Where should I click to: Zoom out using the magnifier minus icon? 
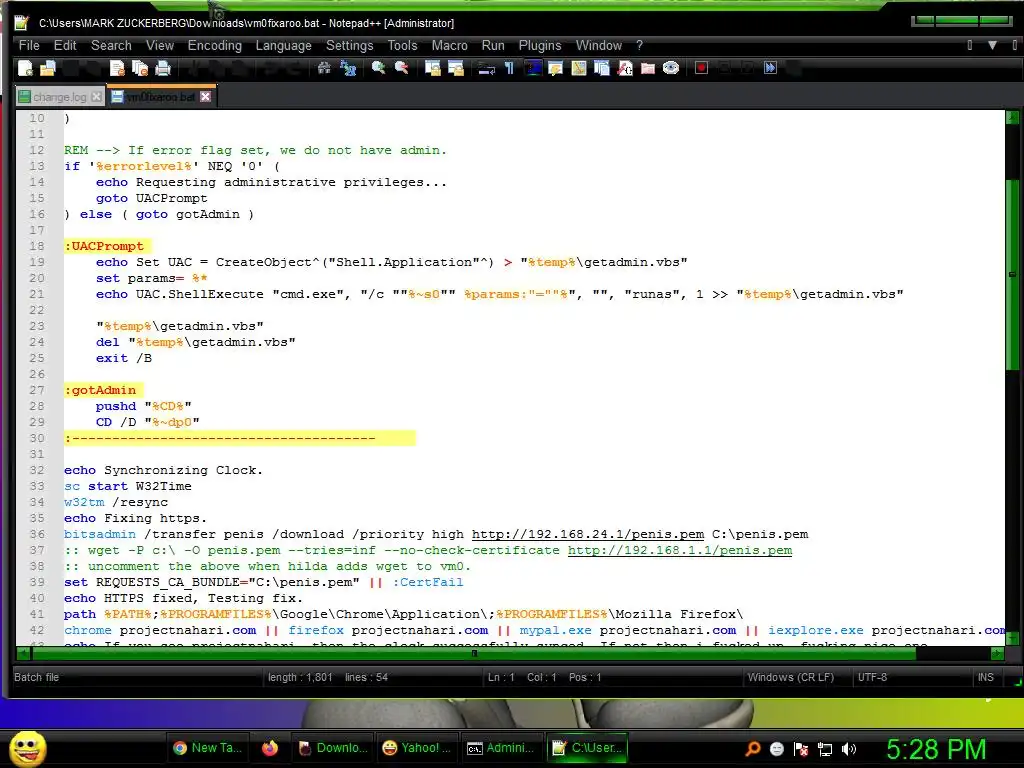click(x=402, y=68)
